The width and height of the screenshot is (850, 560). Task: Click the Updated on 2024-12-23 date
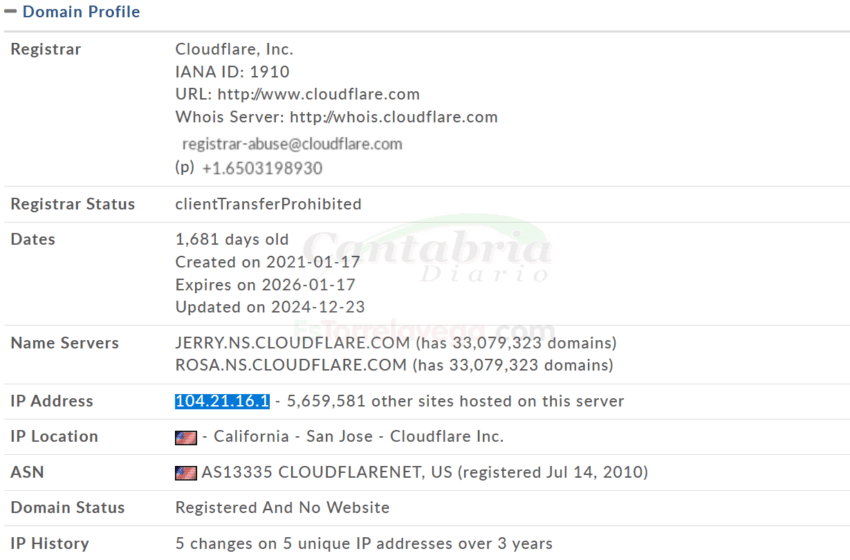click(x=270, y=307)
